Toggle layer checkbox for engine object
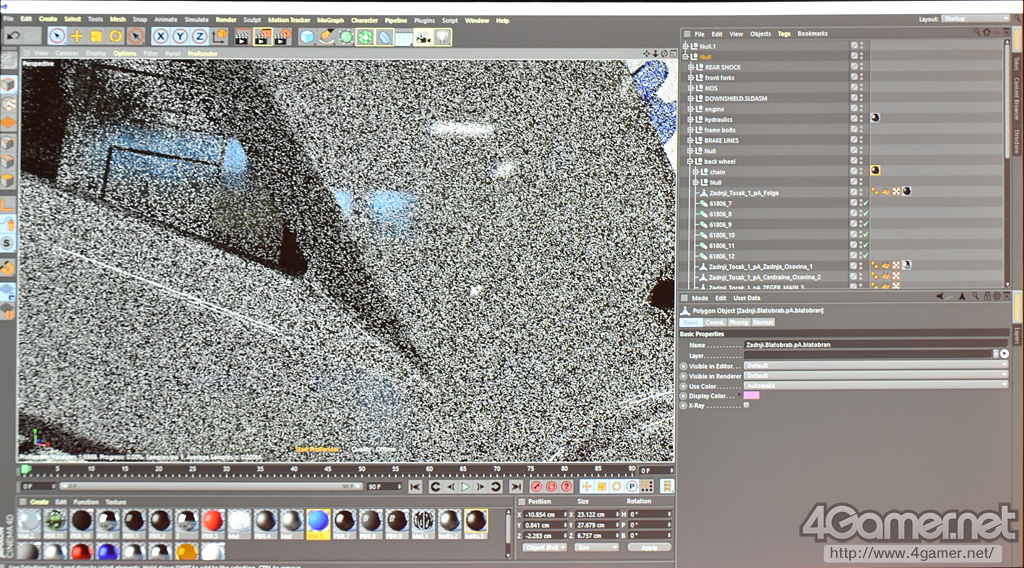1024x568 pixels. click(854, 109)
